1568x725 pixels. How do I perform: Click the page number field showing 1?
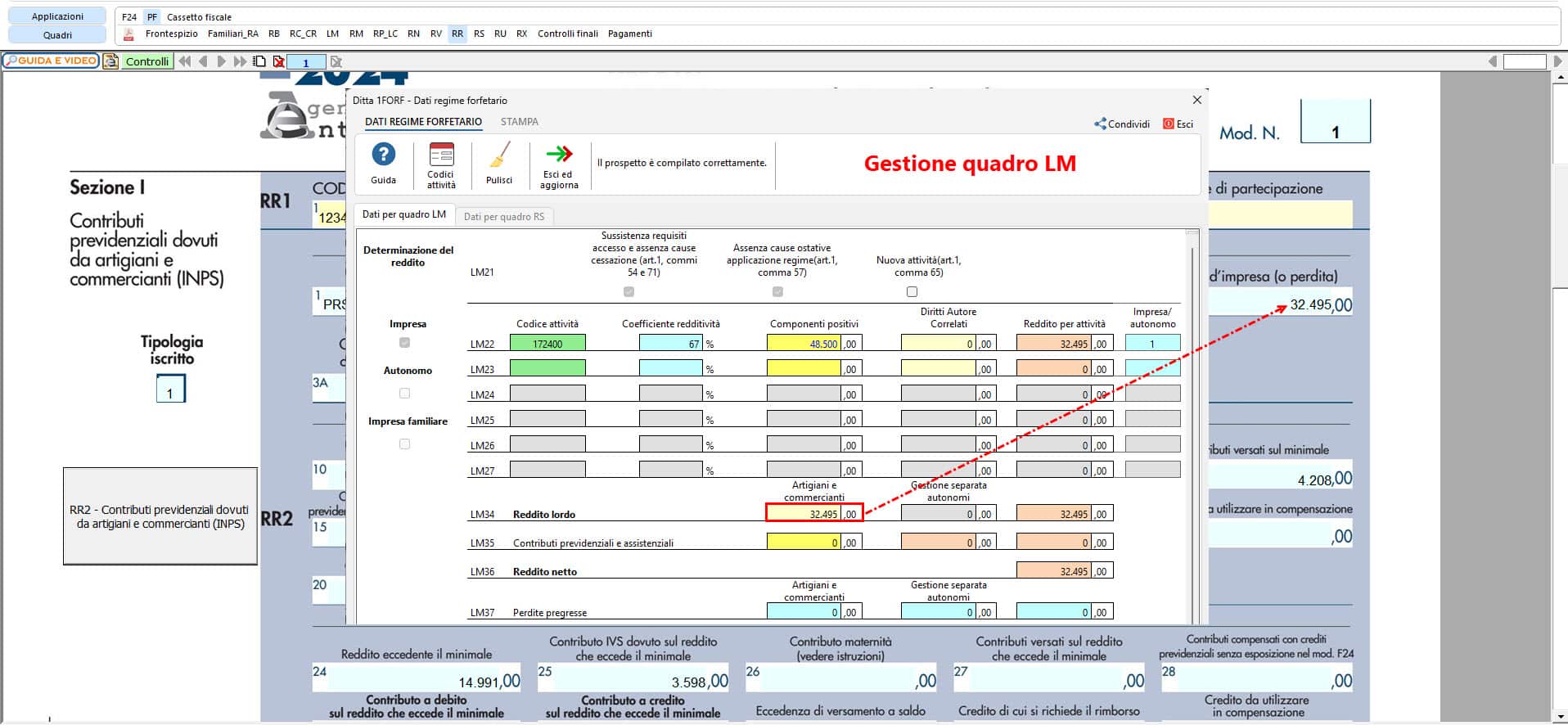pyautogui.click(x=305, y=62)
